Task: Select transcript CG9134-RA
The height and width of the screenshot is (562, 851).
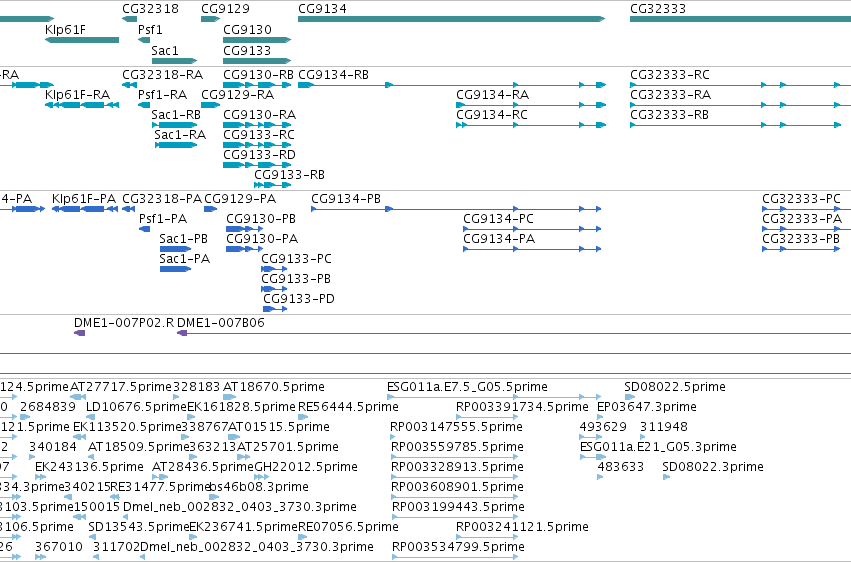Action: (531, 105)
